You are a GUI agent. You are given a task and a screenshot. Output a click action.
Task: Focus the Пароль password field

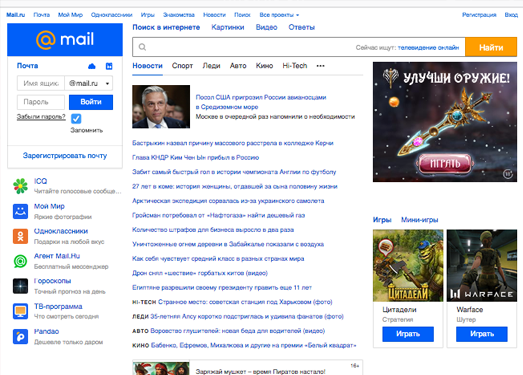(x=41, y=102)
